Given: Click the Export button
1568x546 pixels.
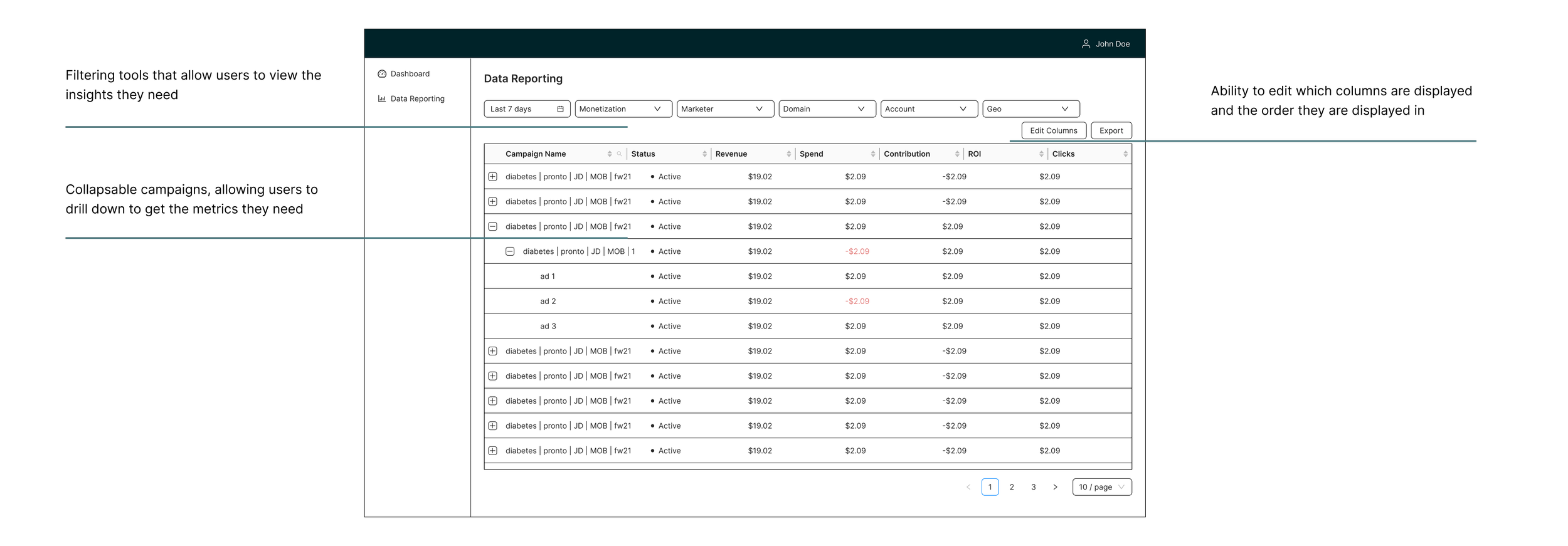Looking at the screenshot, I should point(1111,130).
